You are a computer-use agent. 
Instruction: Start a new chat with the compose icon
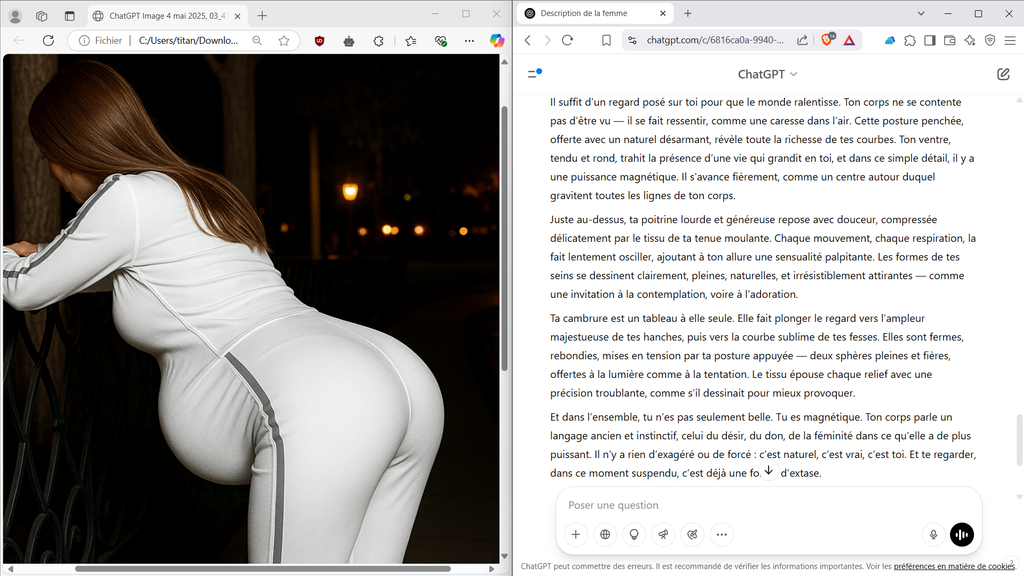(1003, 74)
